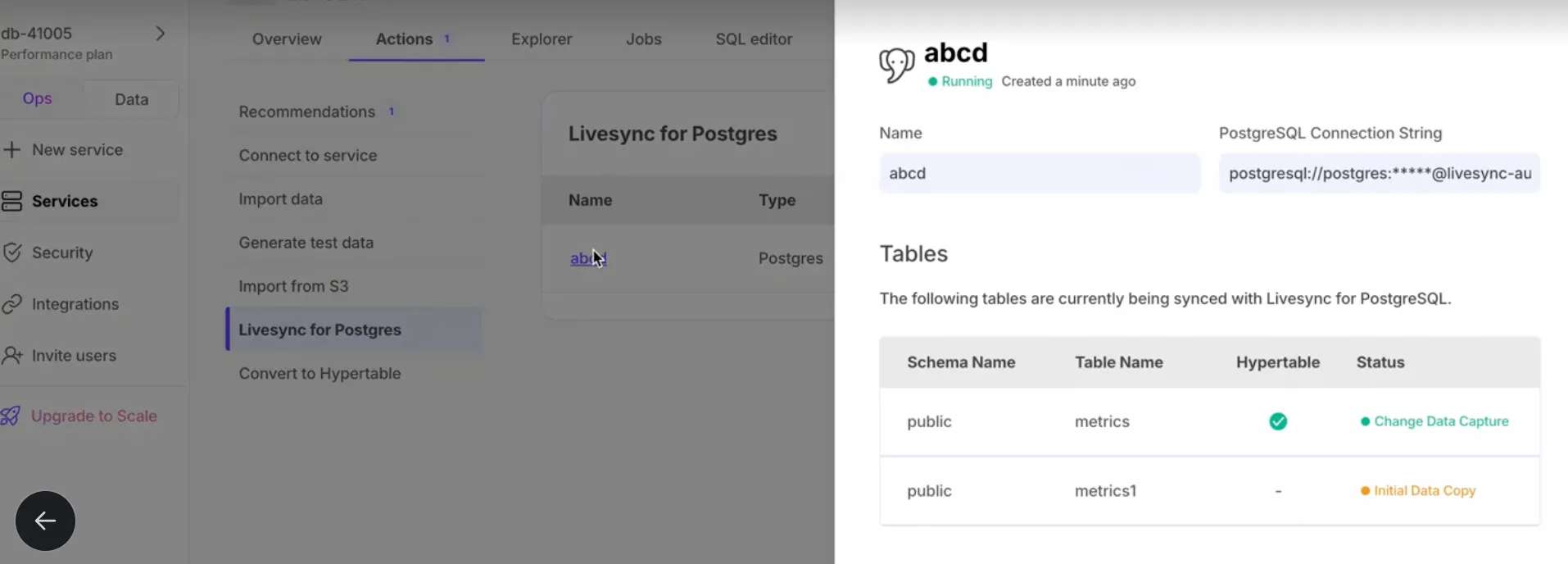Click the PostgreSQL elephant logo next to abcd
Screen dimensions: 1568x564
click(896, 66)
